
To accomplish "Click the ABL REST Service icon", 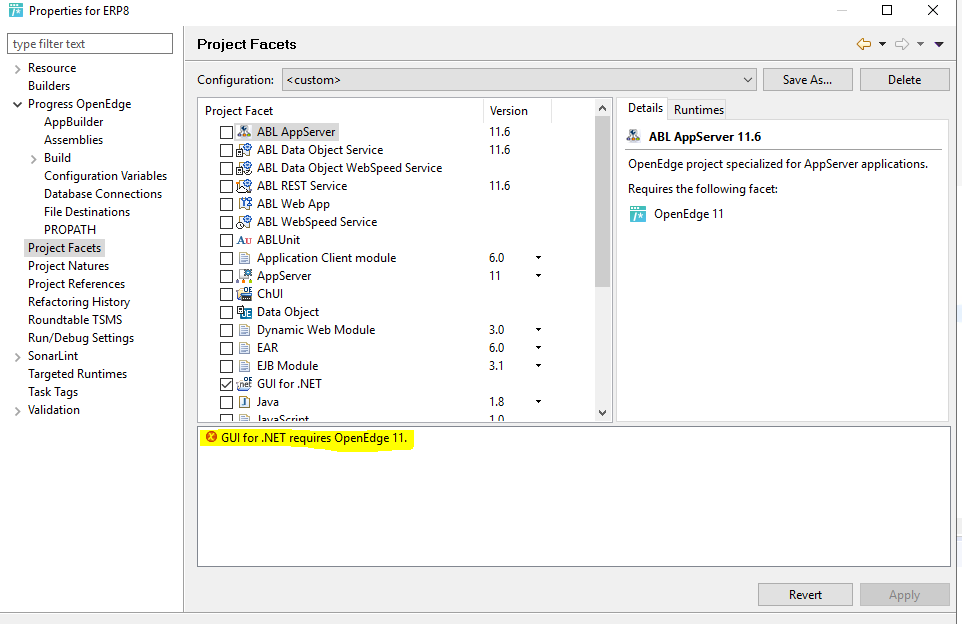I will point(244,185).
